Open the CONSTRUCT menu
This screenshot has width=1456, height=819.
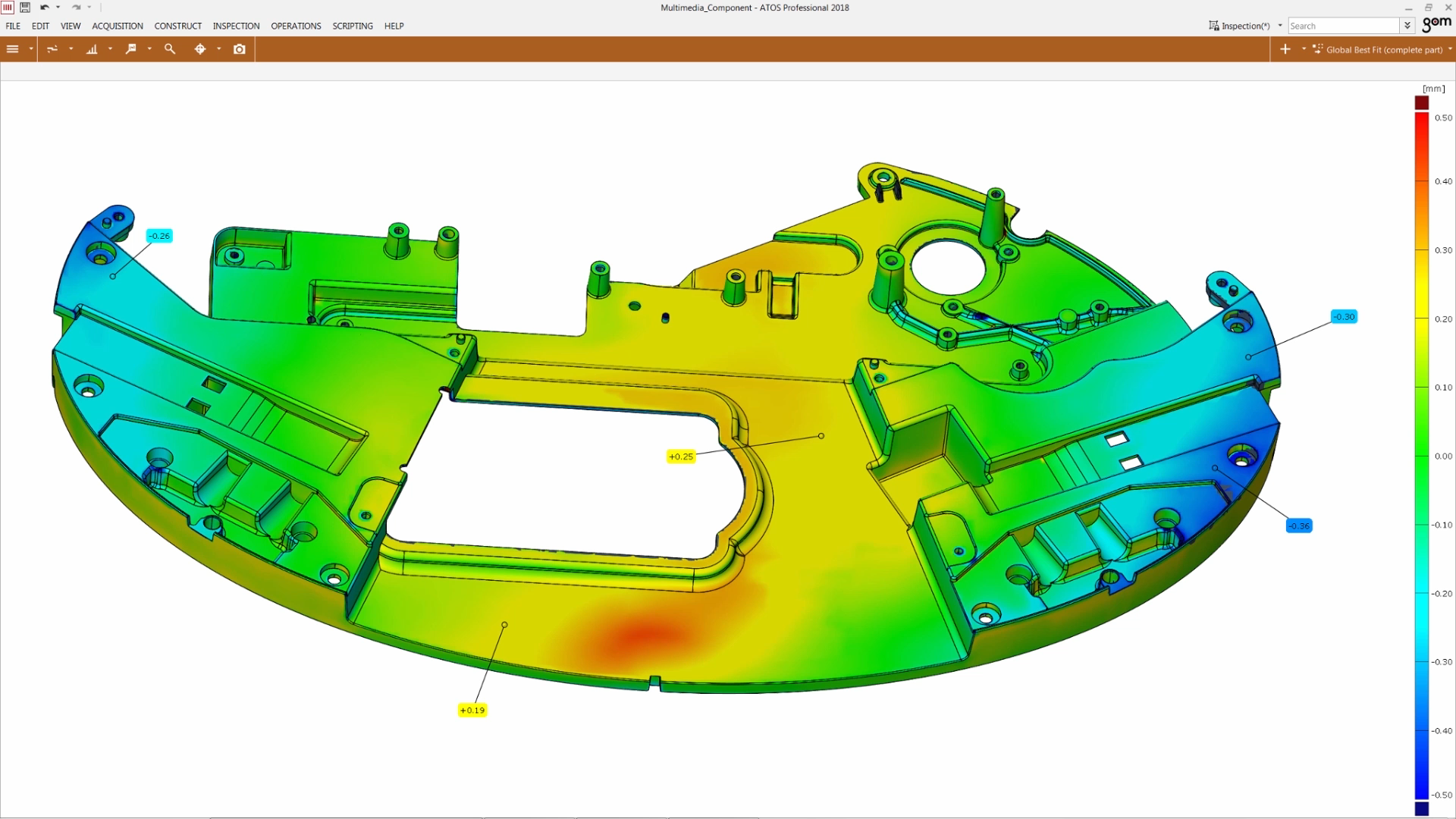[x=177, y=26]
